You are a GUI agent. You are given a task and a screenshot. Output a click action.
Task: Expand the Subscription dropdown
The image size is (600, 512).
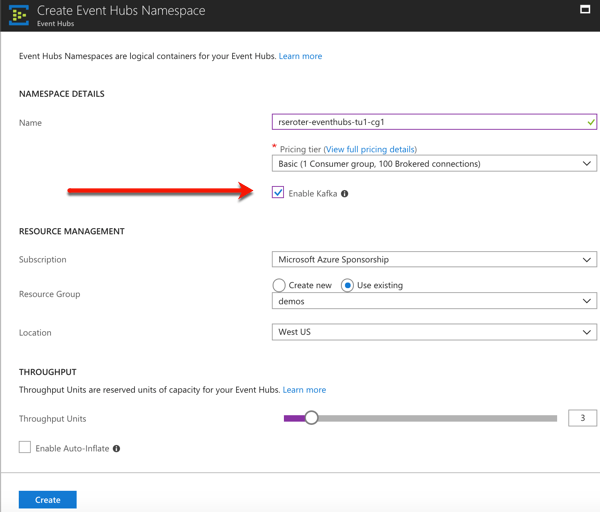click(434, 259)
